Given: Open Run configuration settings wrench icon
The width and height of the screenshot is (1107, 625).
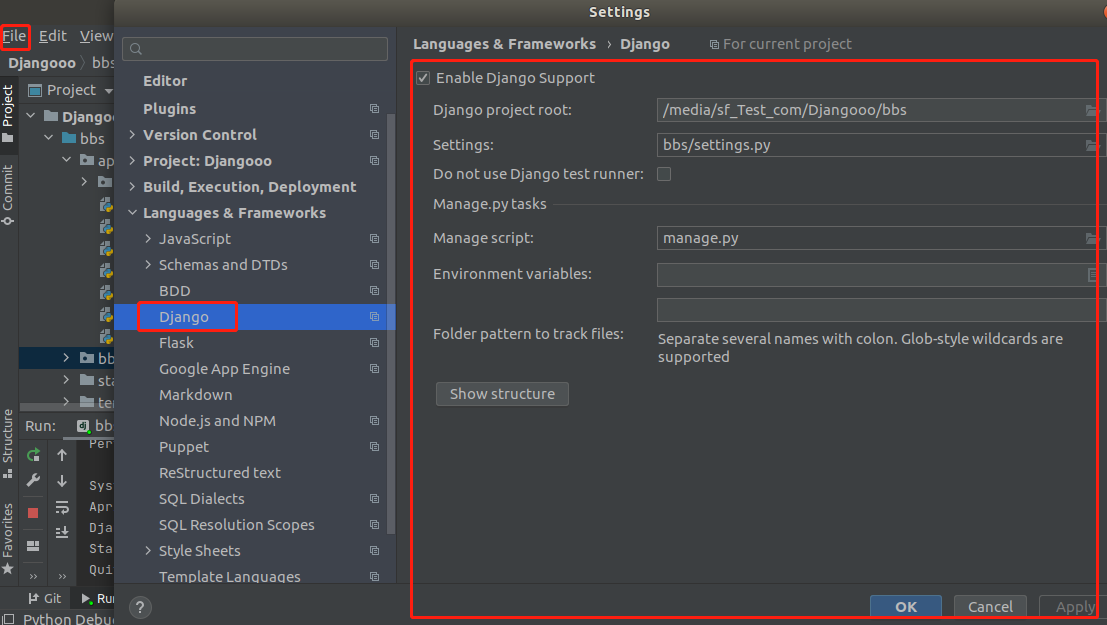Looking at the screenshot, I should coord(33,480).
